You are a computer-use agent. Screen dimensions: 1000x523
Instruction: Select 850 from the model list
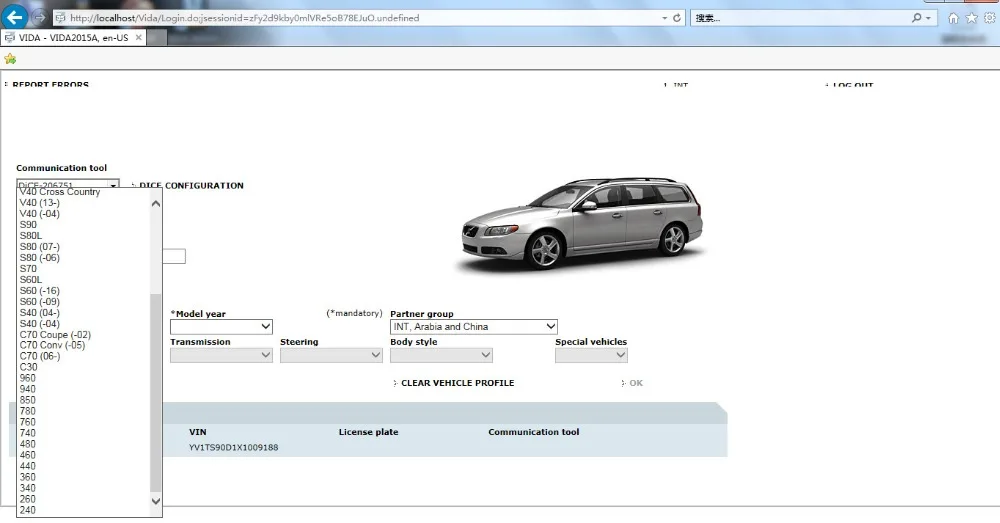click(x=27, y=400)
